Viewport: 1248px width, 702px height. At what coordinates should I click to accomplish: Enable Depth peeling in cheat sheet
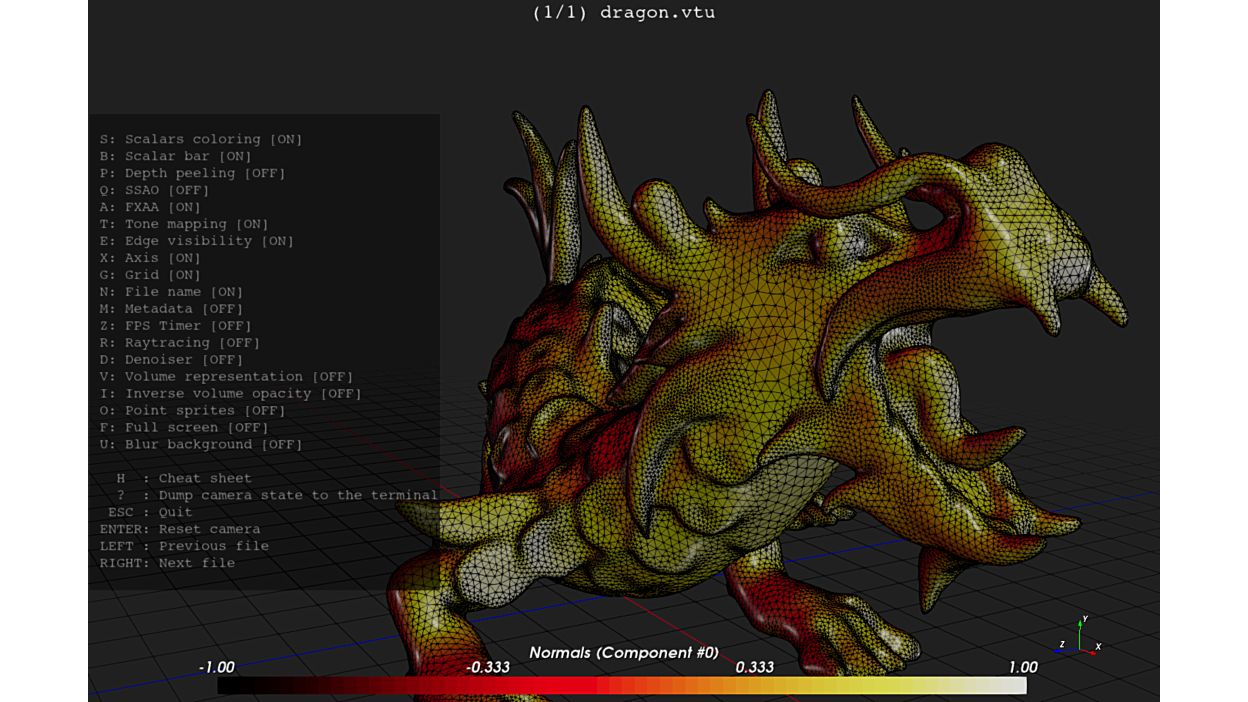tap(193, 173)
